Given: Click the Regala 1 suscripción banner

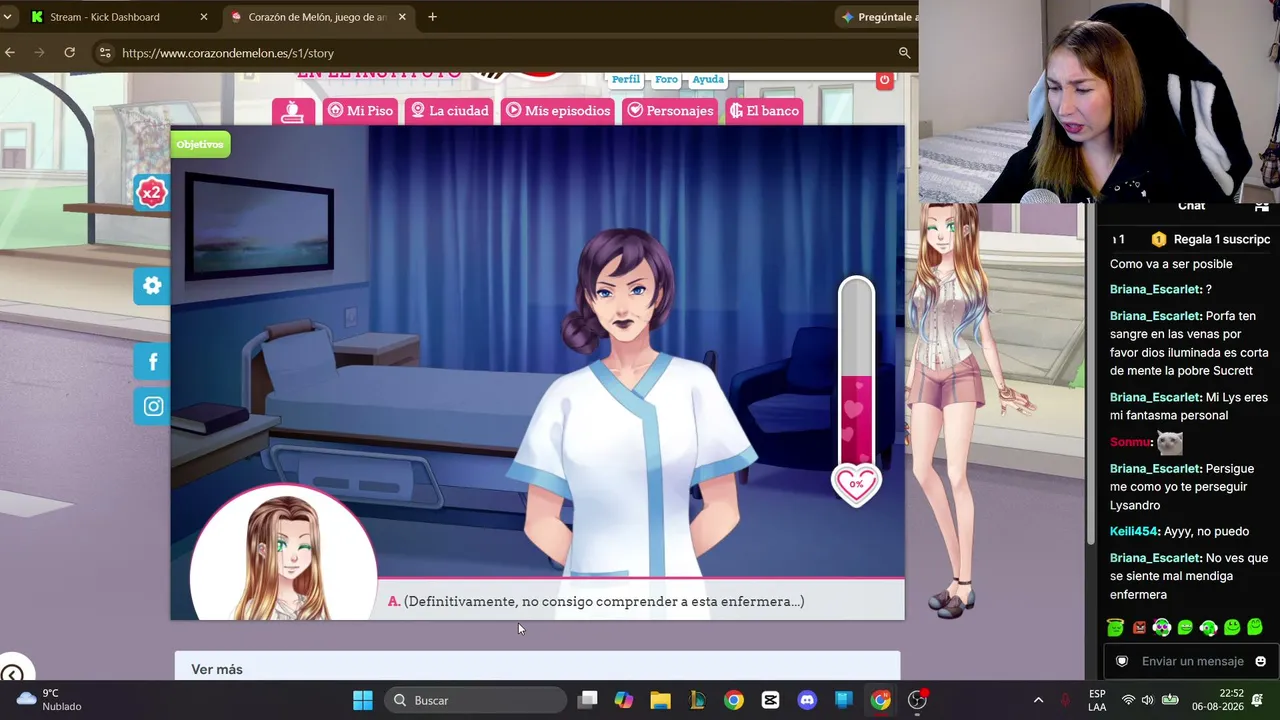Looking at the screenshot, I should [x=1211, y=240].
